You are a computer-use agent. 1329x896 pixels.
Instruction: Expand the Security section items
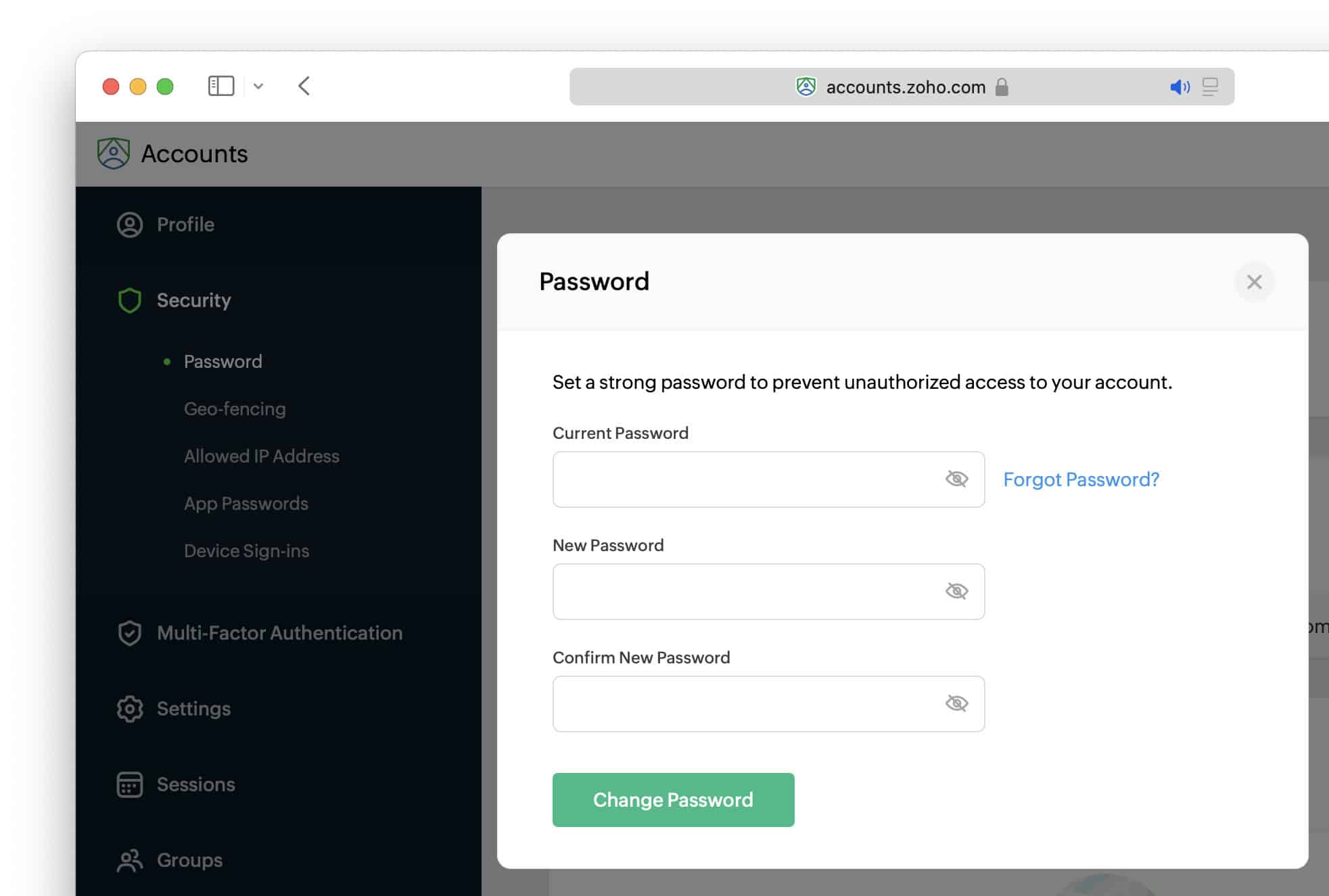point(193,300)
